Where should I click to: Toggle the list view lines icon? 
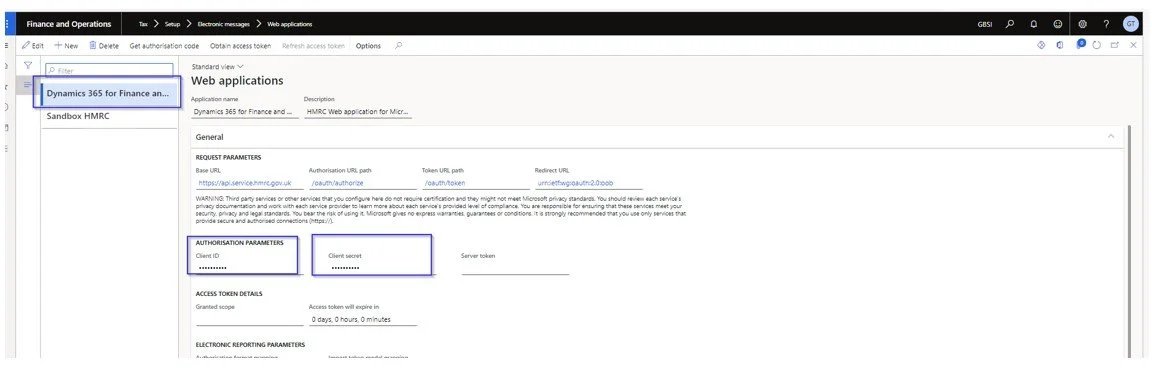coord(28,84)
